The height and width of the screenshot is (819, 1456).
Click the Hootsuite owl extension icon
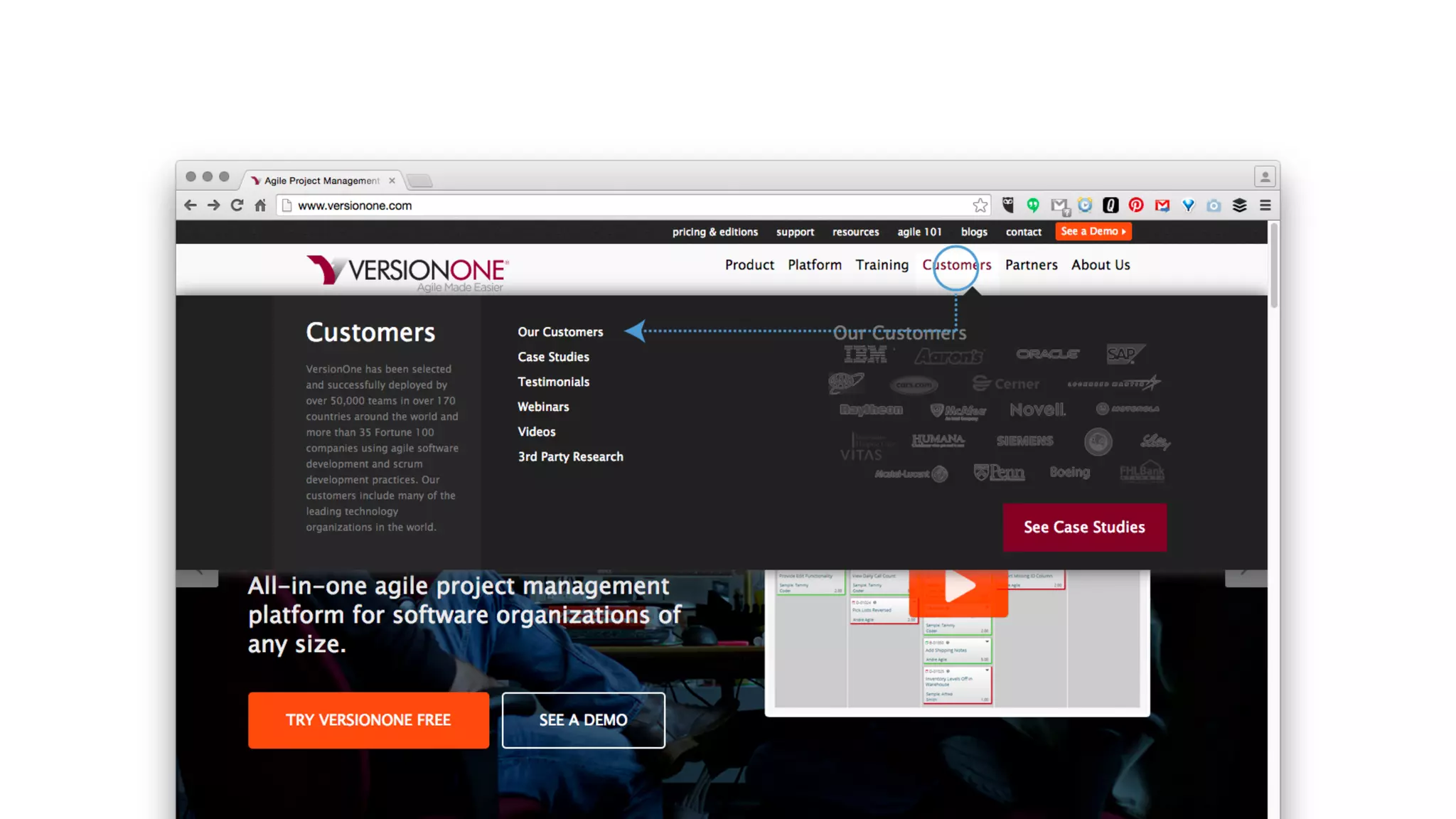coord(1007,205)
